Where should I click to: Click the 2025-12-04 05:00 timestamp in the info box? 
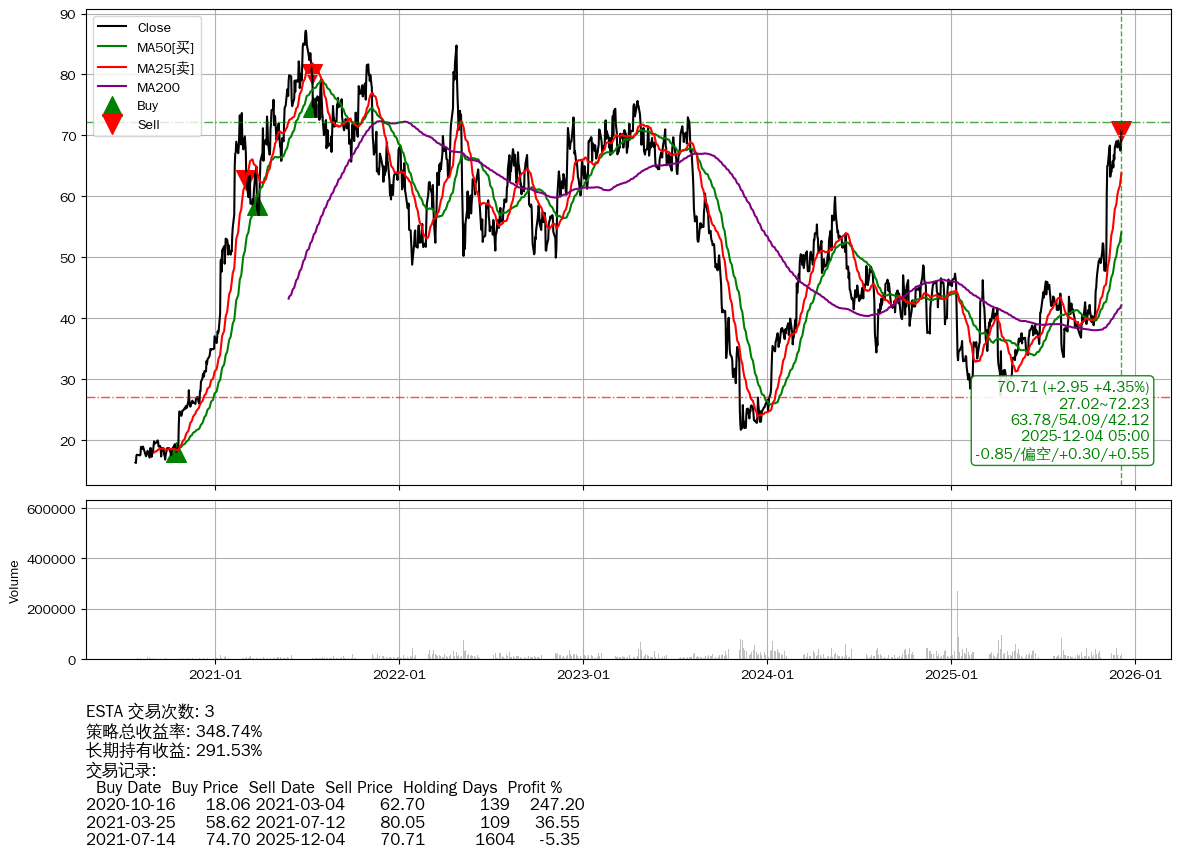[1084, 436]
